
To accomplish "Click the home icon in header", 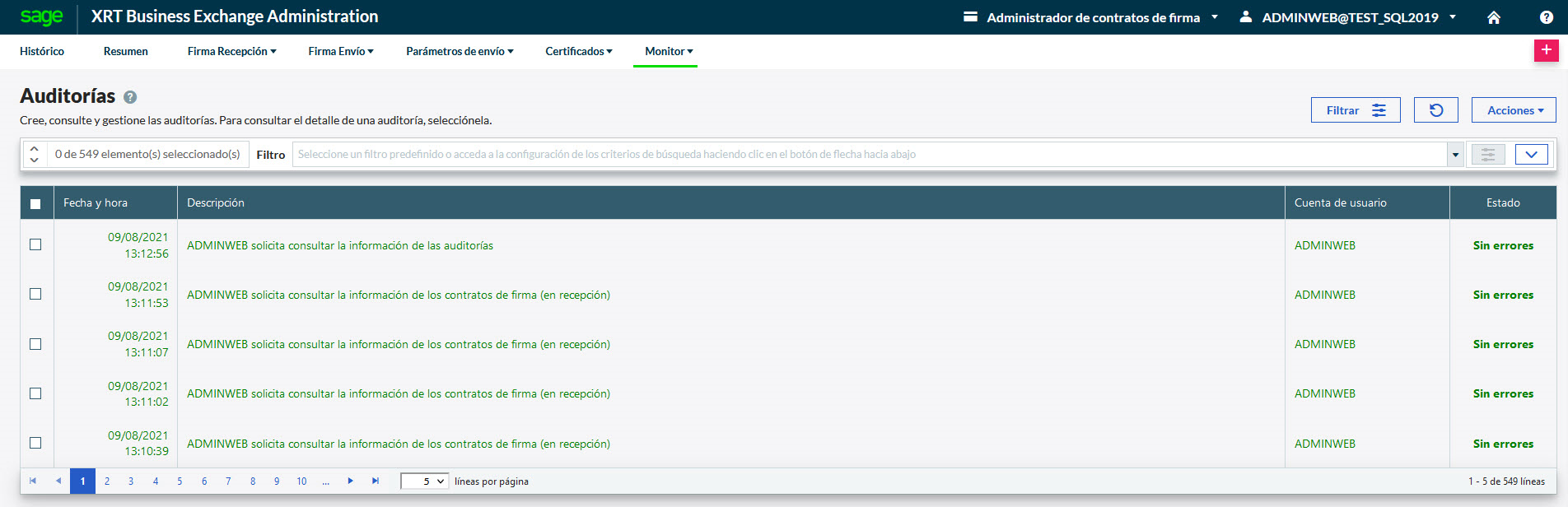I will pyautogui.click(x=1493, y=17).
